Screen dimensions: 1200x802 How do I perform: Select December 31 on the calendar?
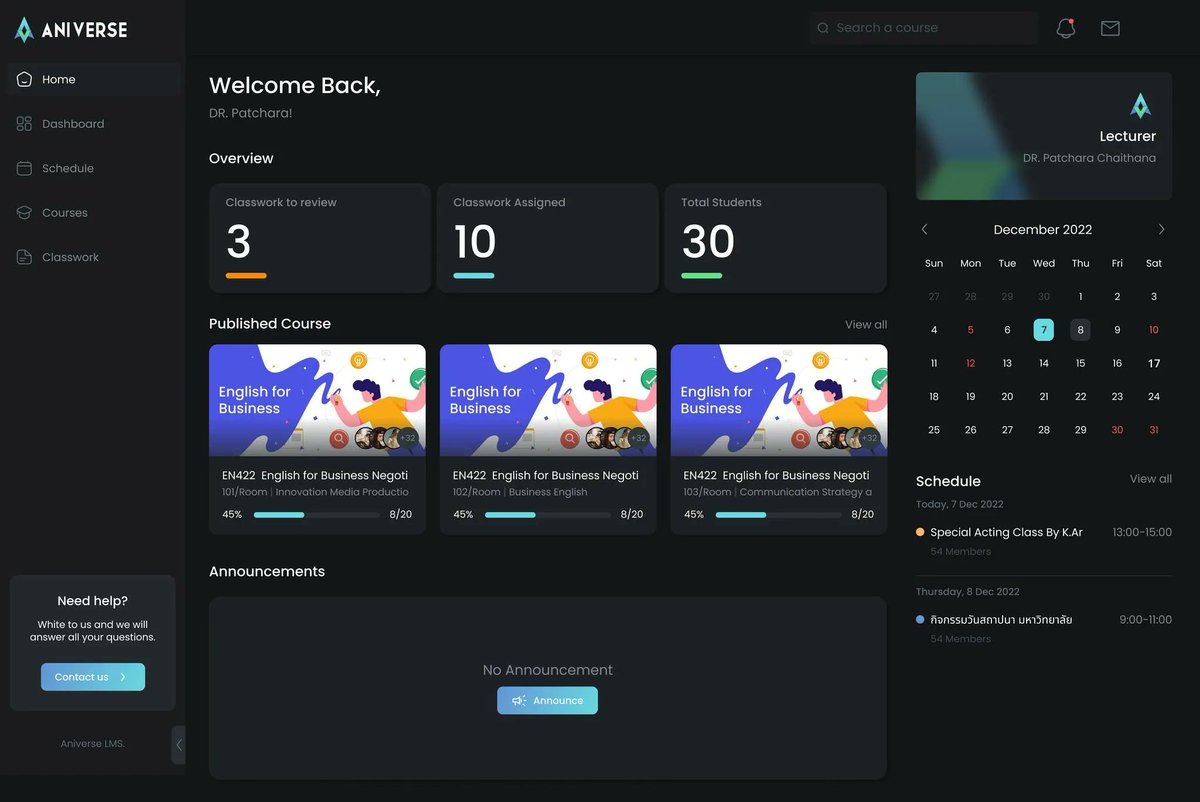1153,429
